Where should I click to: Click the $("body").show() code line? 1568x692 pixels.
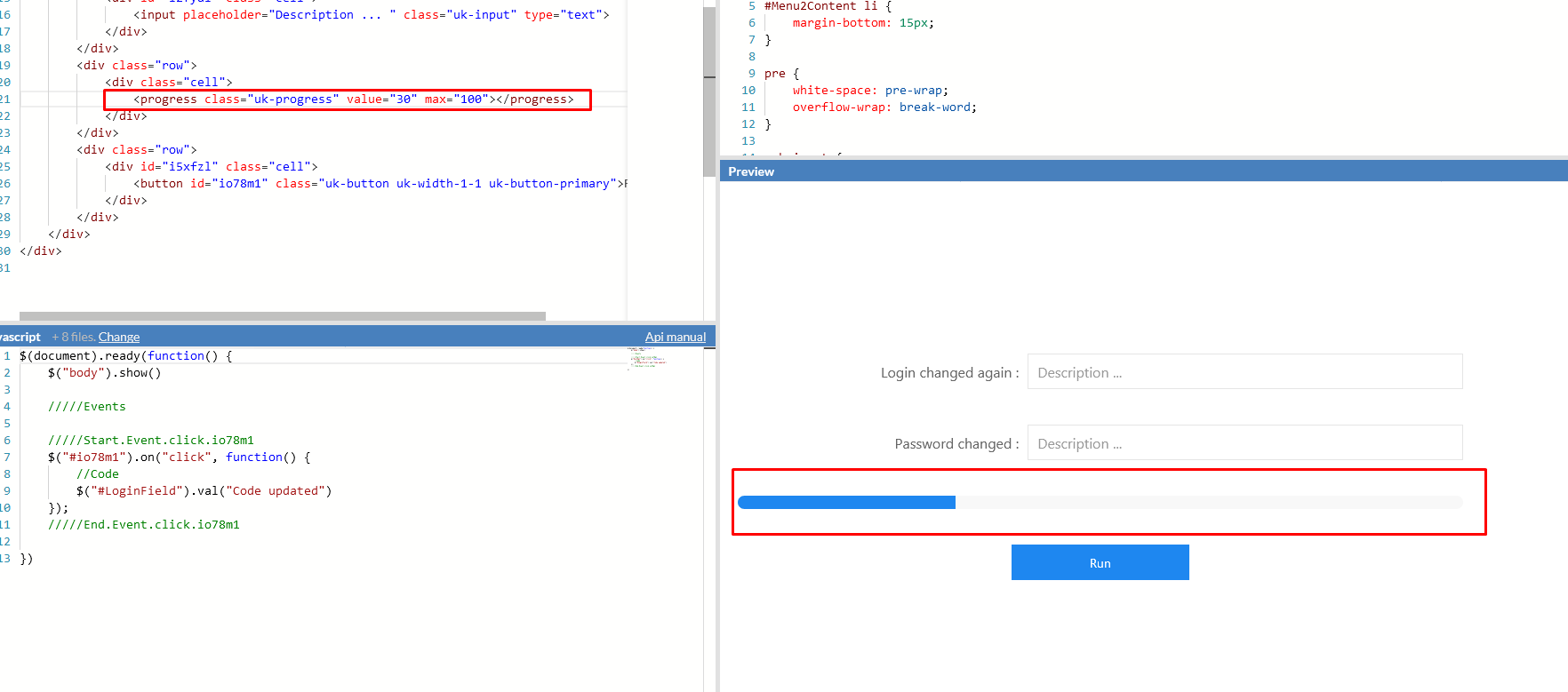tap(105, 373)
